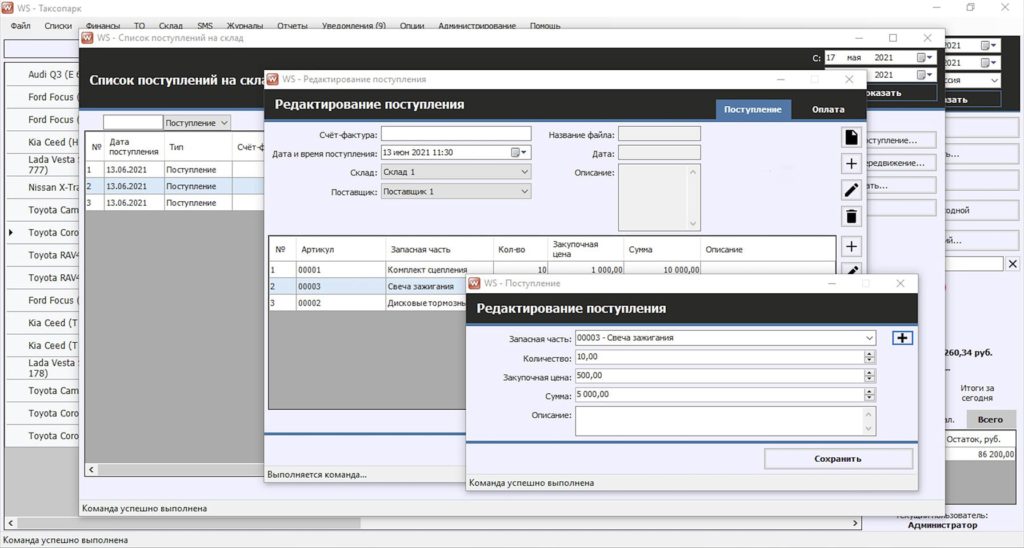Viewport: 1024px width, 548px height.
Task: Select row 00002 Дисковые тормозные
Action: click(368, 303)
